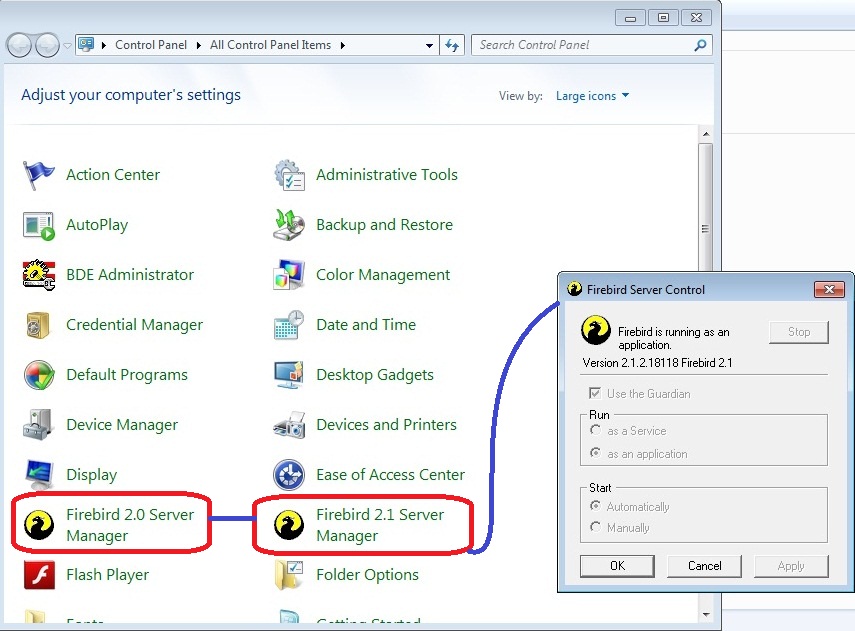
Task: Open the recent pages dropdown arrow
Action: [67, 46]
